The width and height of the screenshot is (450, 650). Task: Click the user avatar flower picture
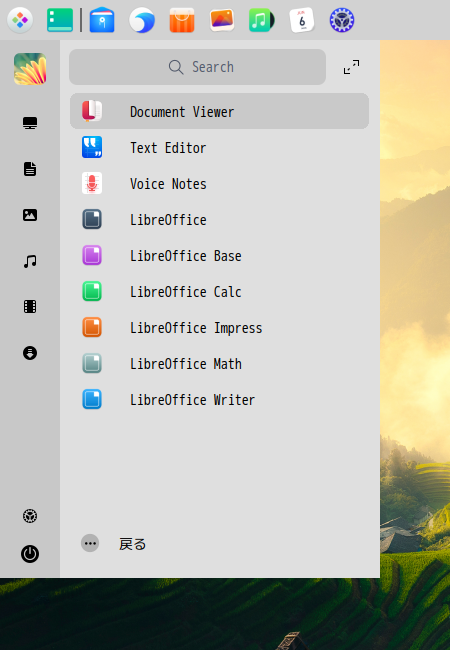[x=30, y=69]
